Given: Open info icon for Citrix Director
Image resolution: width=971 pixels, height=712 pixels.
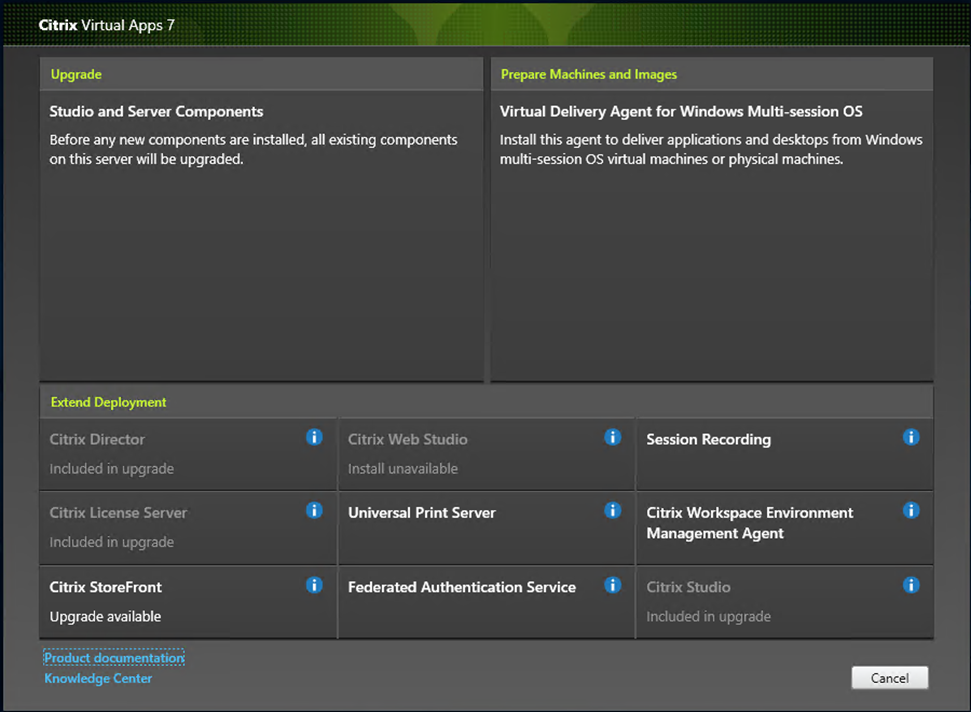Looking at the screenshot, I should 314,437.
